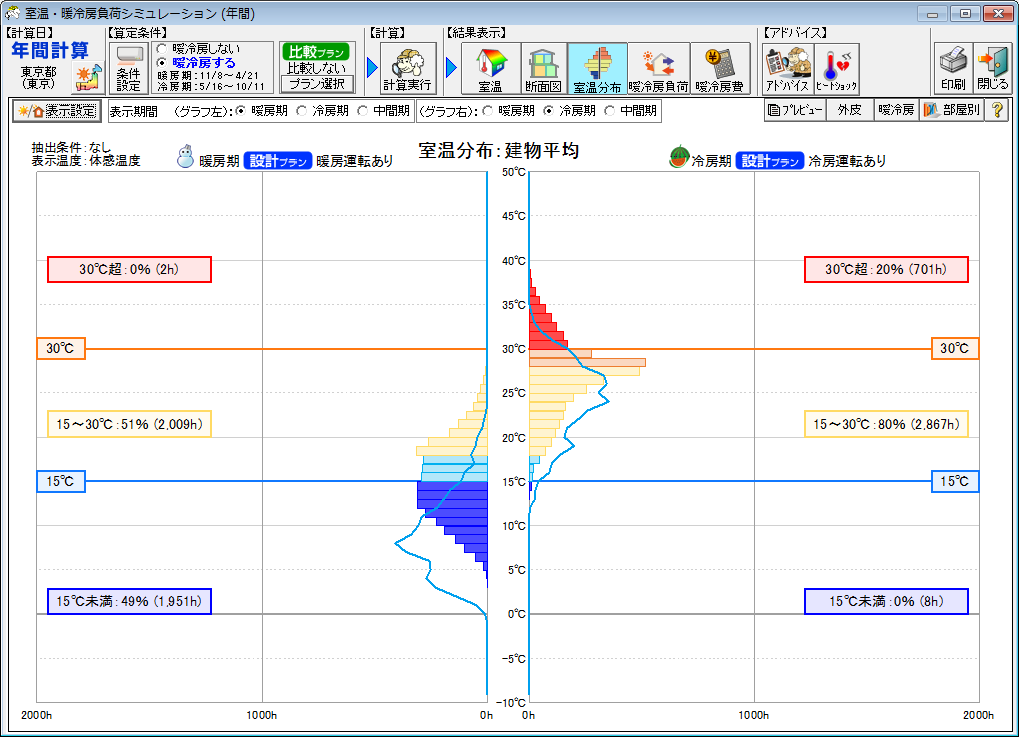Click the right orange 30℃ threshold marker
The height and width of the screenshot is (737, 1019).
coord(955,348)
